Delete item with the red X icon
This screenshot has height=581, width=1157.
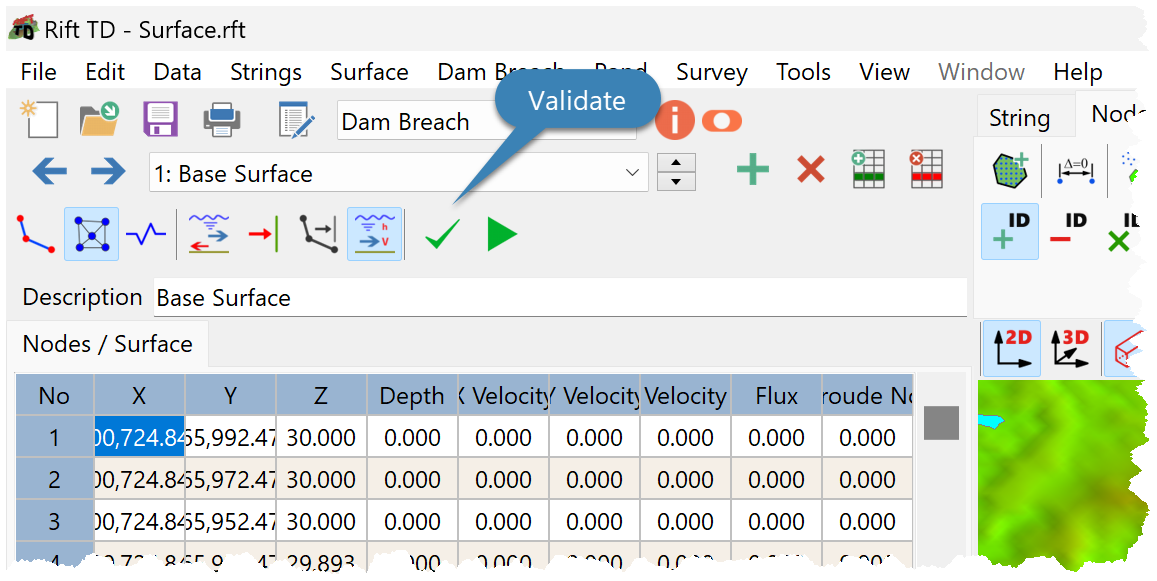coord(810,171)
